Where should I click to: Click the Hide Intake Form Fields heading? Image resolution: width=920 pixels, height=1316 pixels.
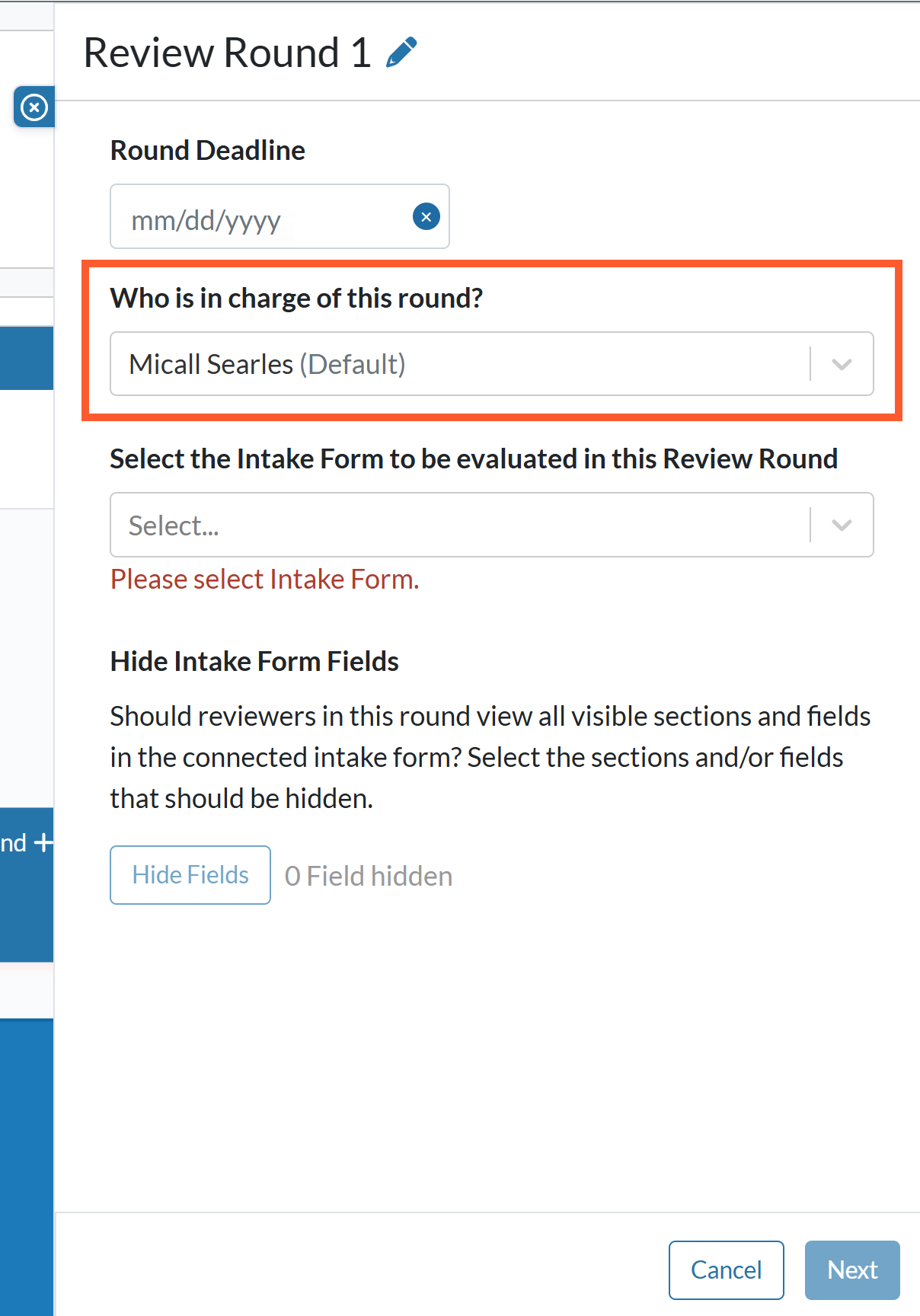[254, 662]
